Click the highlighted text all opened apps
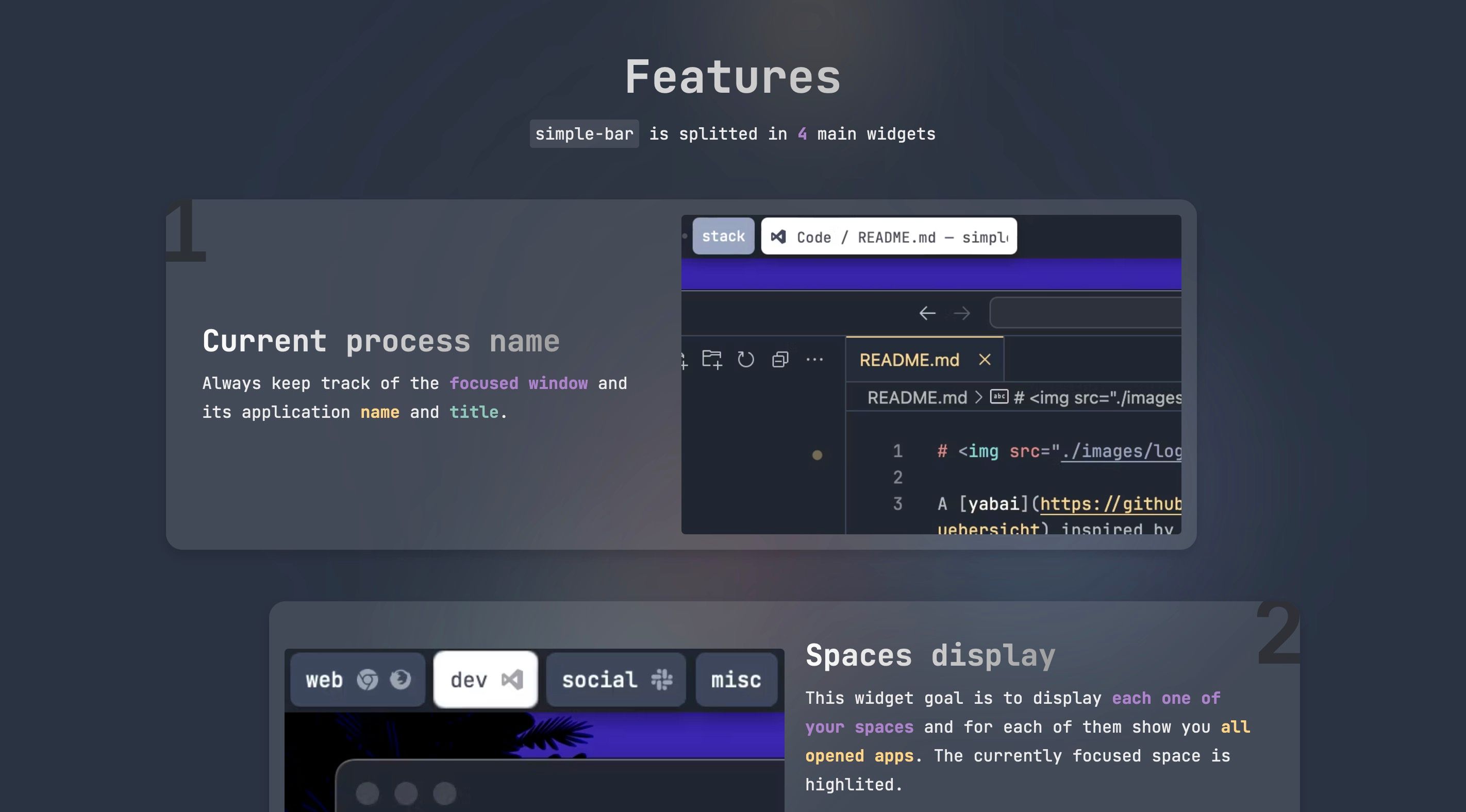The width and height of the screenshot is (1466, 812). point(1028,741)
